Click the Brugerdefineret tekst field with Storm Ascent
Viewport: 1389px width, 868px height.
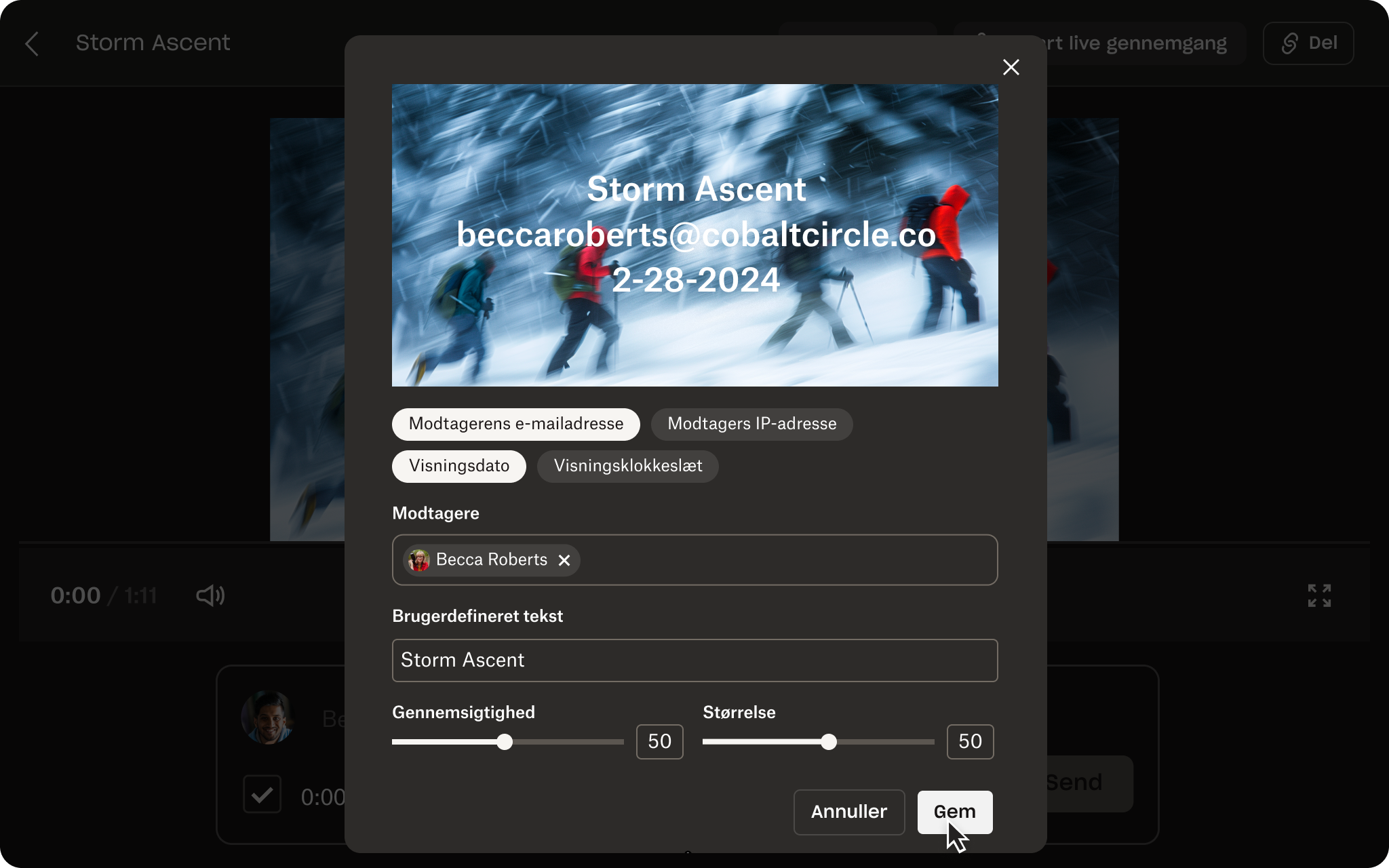click(695, 660)
